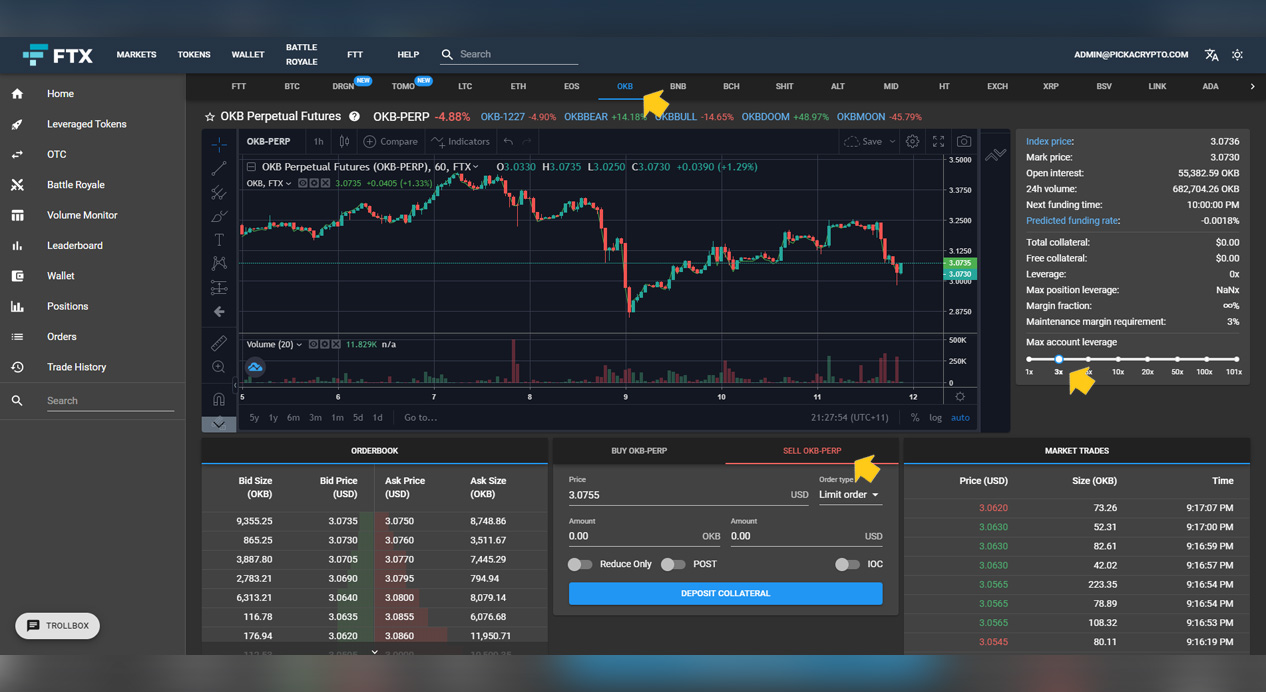1266x692 pixels.
Task: Open the MARKETS menu
Action: point(136,55)
